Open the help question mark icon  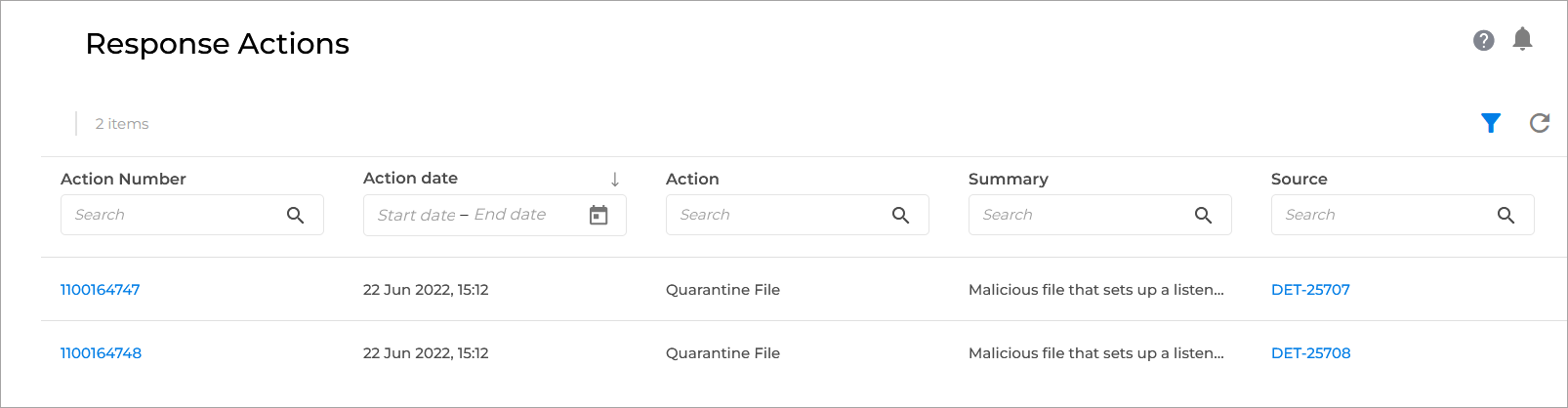[x=1483, y=40]
